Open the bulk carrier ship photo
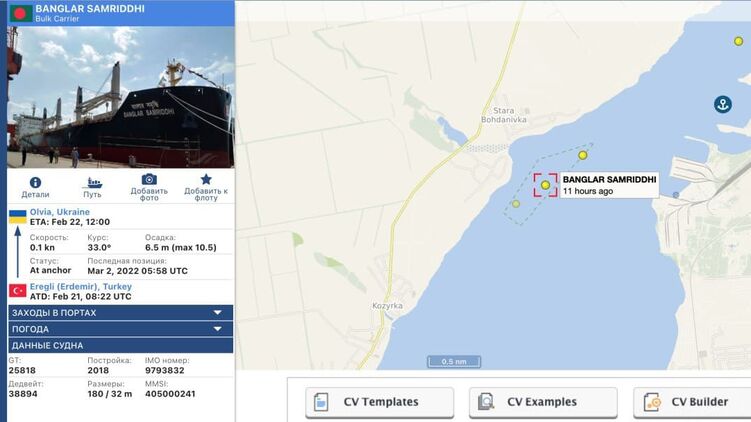The width and height of the screenshot is (751, 422). pyautogui.click(x=121, y=97)
